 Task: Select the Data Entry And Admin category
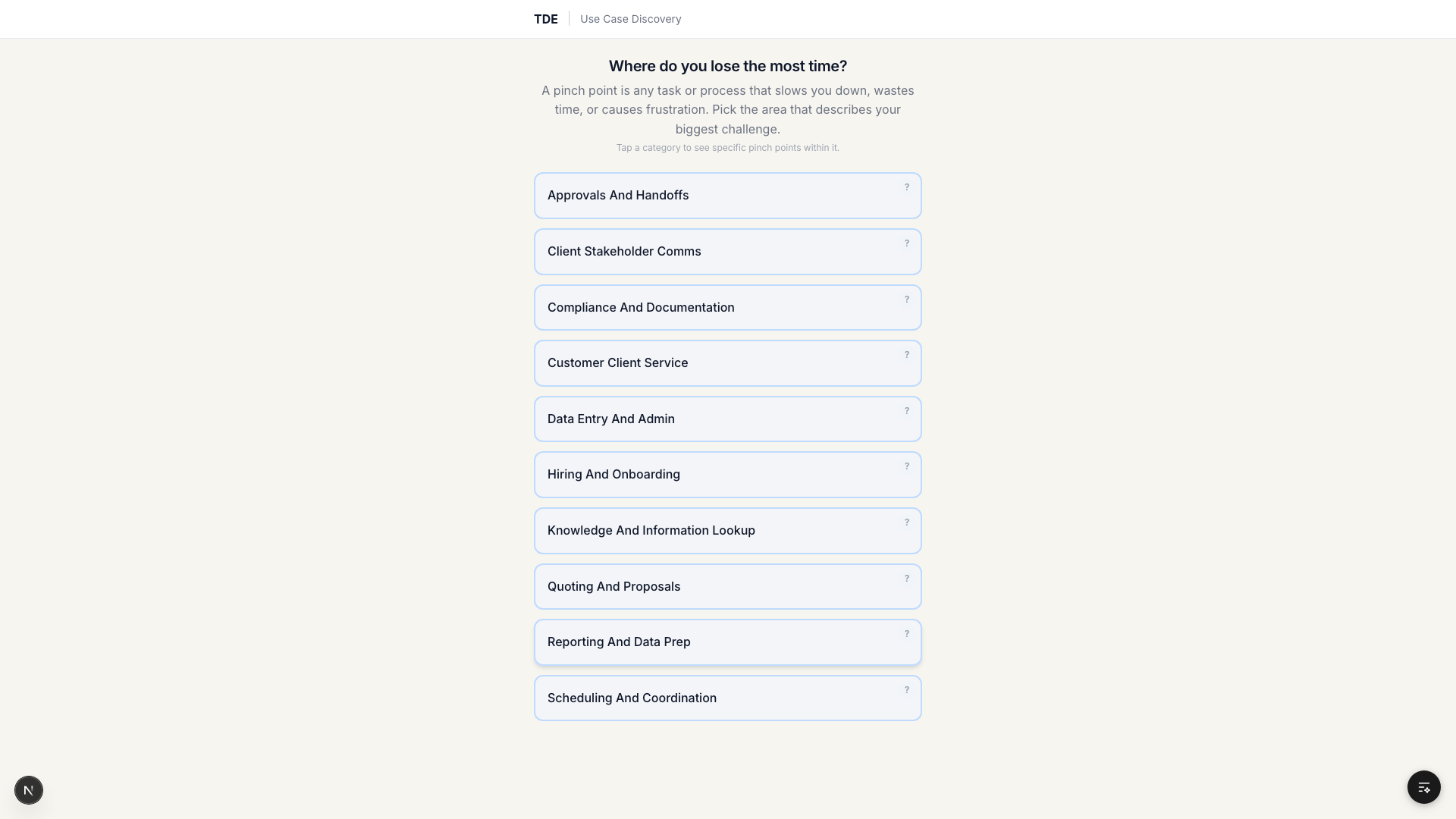727,419
